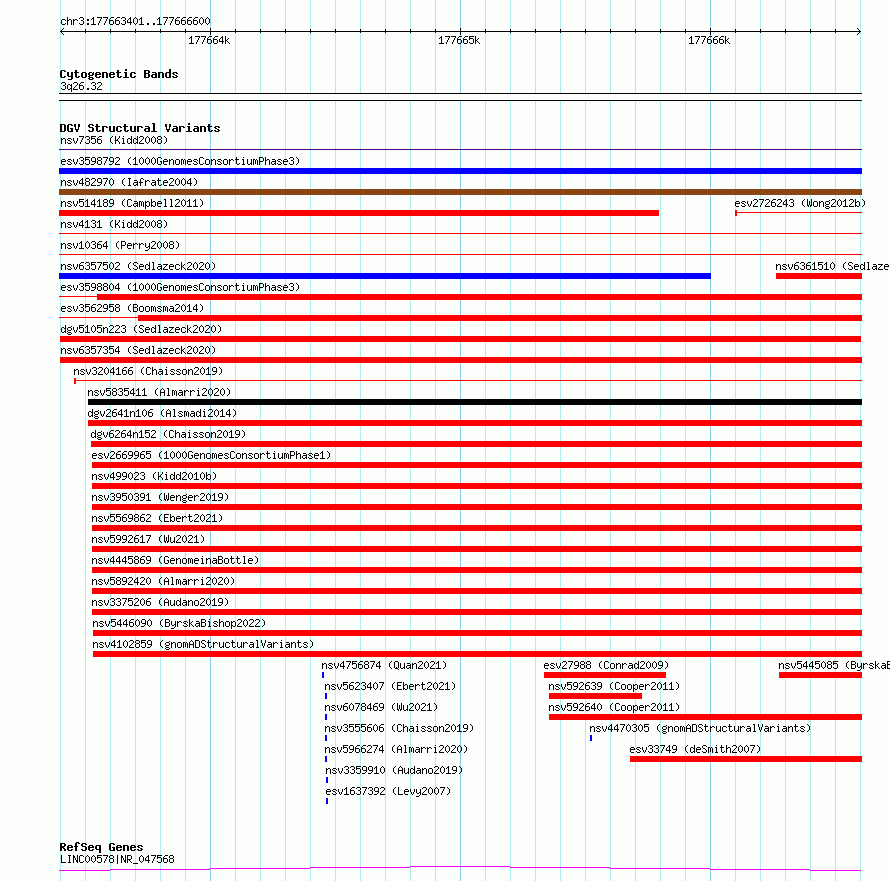Select dgv5105n223 Sedlazeck2020 label
This screenshot has height=881, width=890.
tap(141, 329)
